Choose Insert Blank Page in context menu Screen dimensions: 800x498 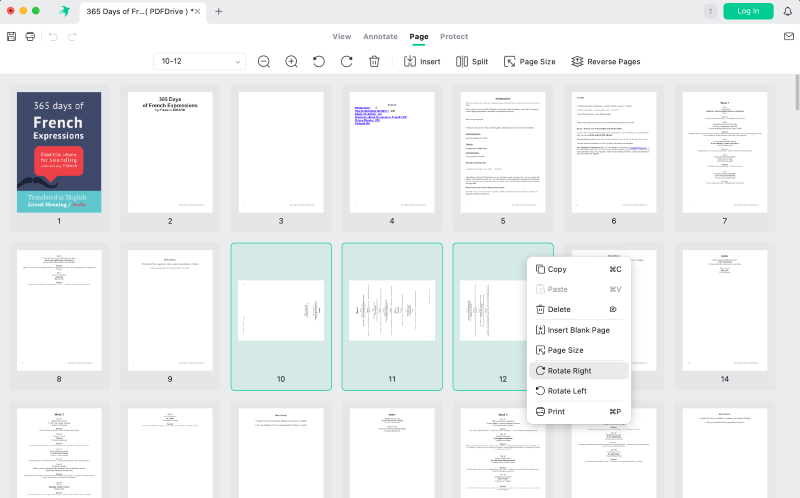pos(579,330)
